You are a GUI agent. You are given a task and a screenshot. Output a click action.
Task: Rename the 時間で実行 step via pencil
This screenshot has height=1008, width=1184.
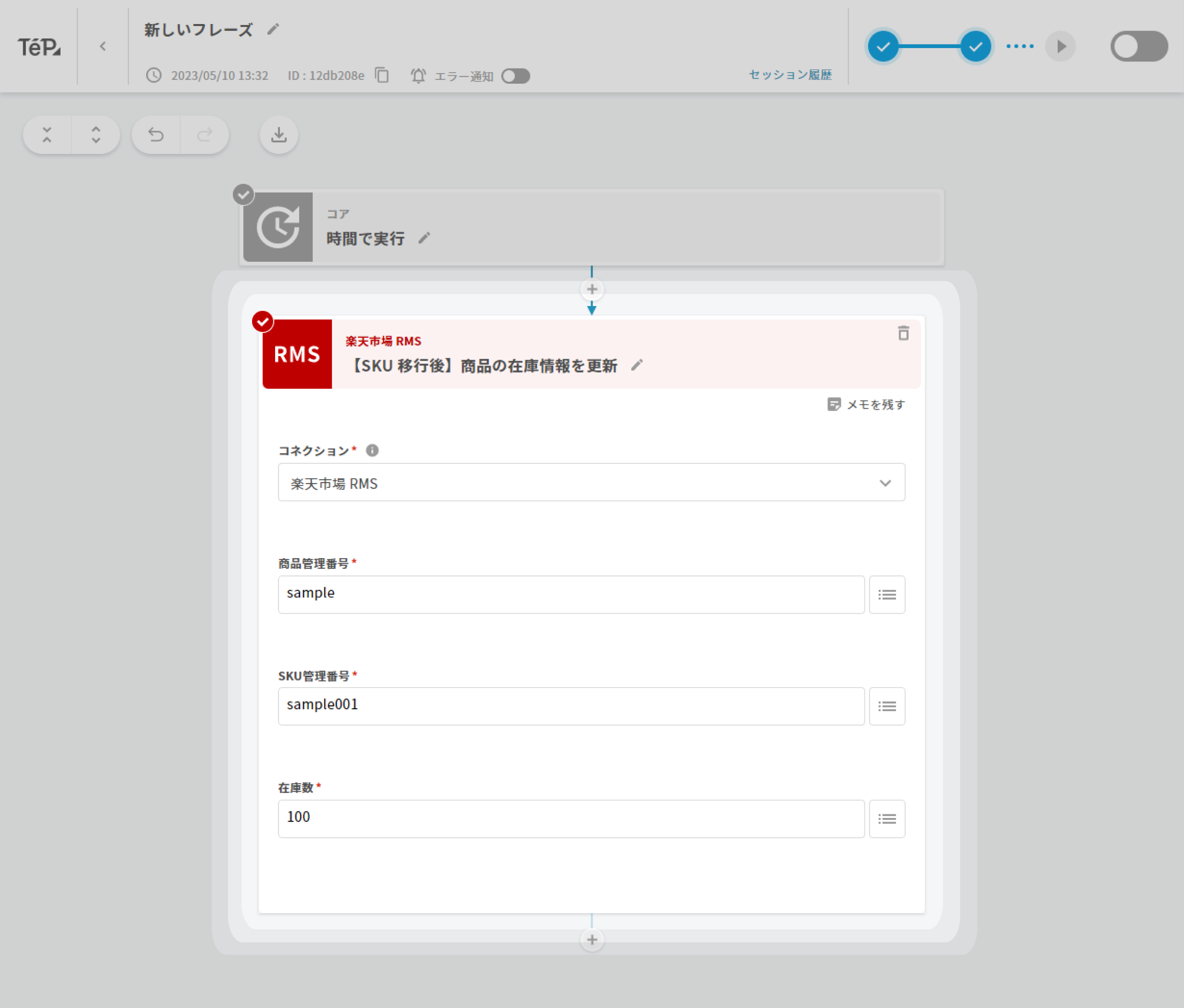424,238
